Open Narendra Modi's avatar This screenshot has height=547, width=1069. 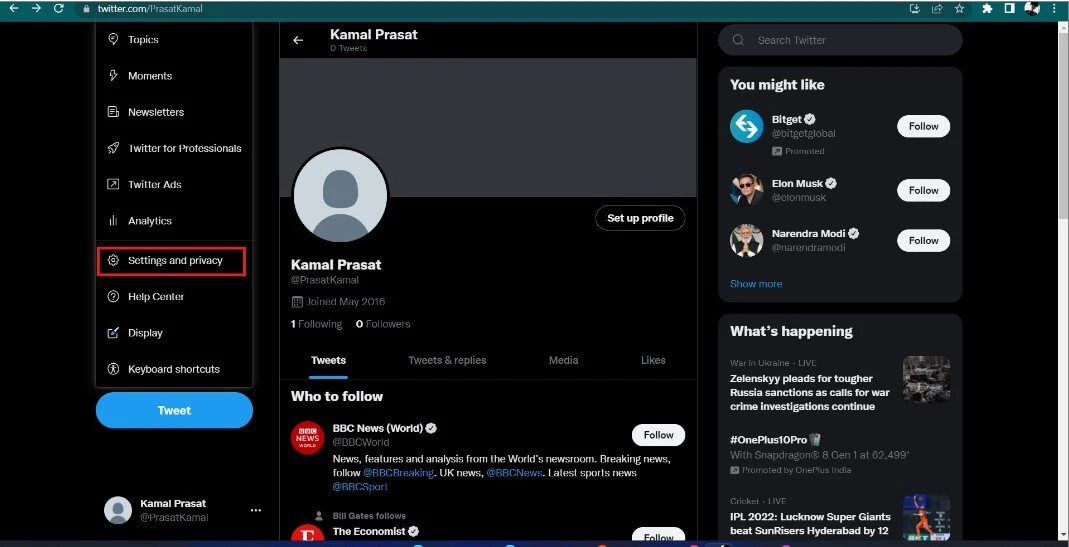coord(747,240)
